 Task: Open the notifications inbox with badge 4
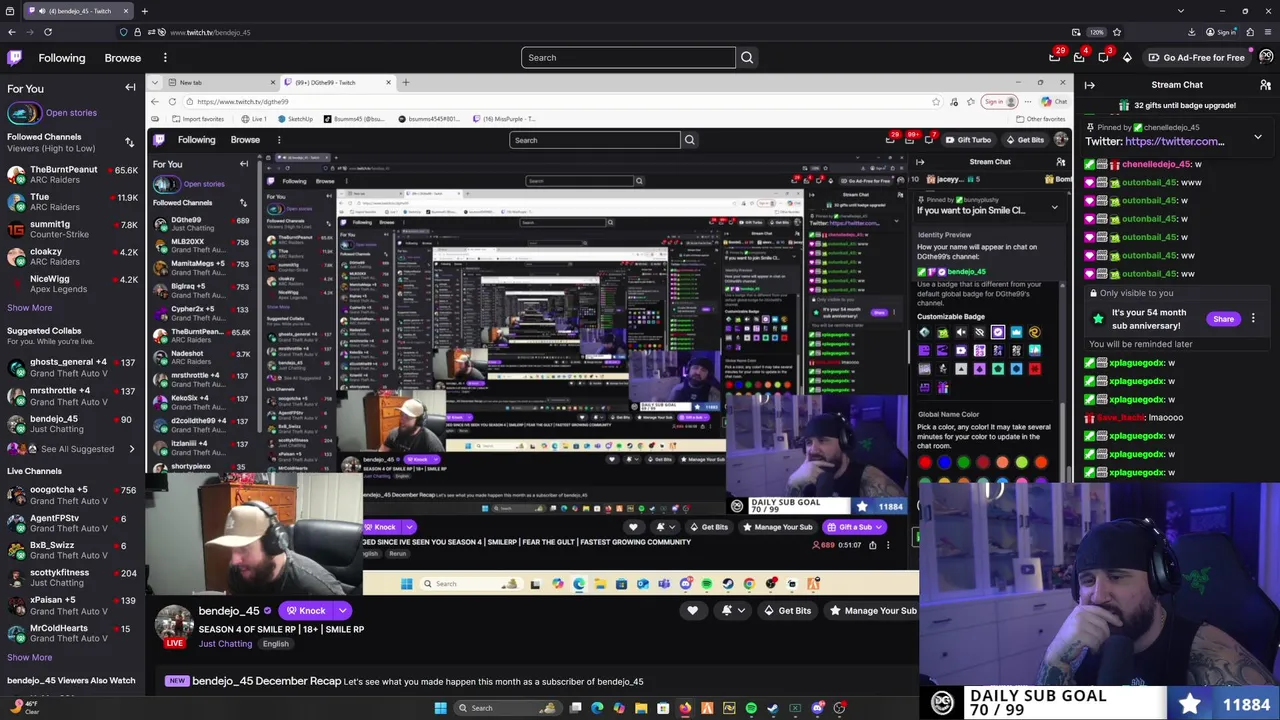coord(1079,57)
